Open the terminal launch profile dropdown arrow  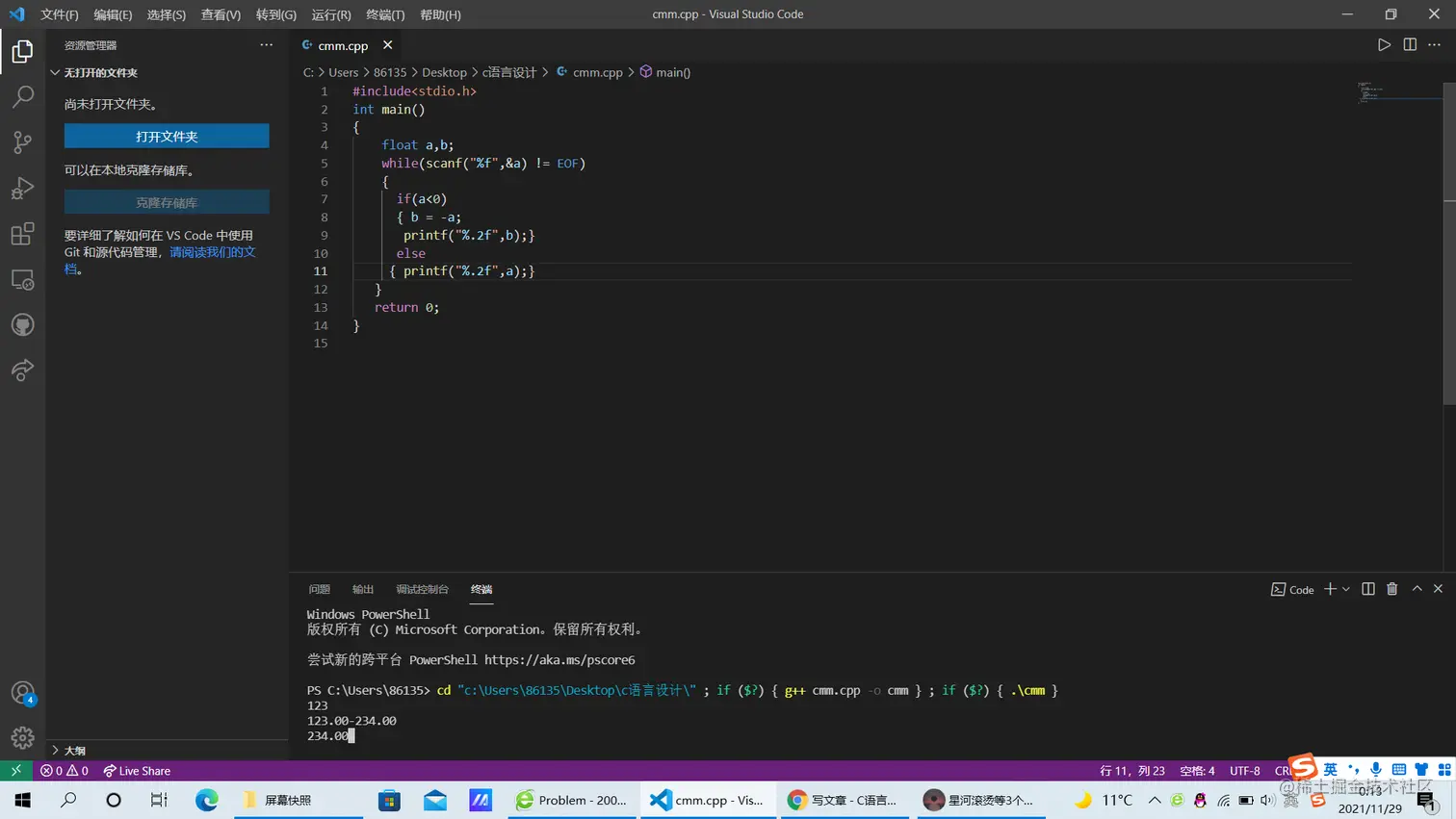(1346, 589)
